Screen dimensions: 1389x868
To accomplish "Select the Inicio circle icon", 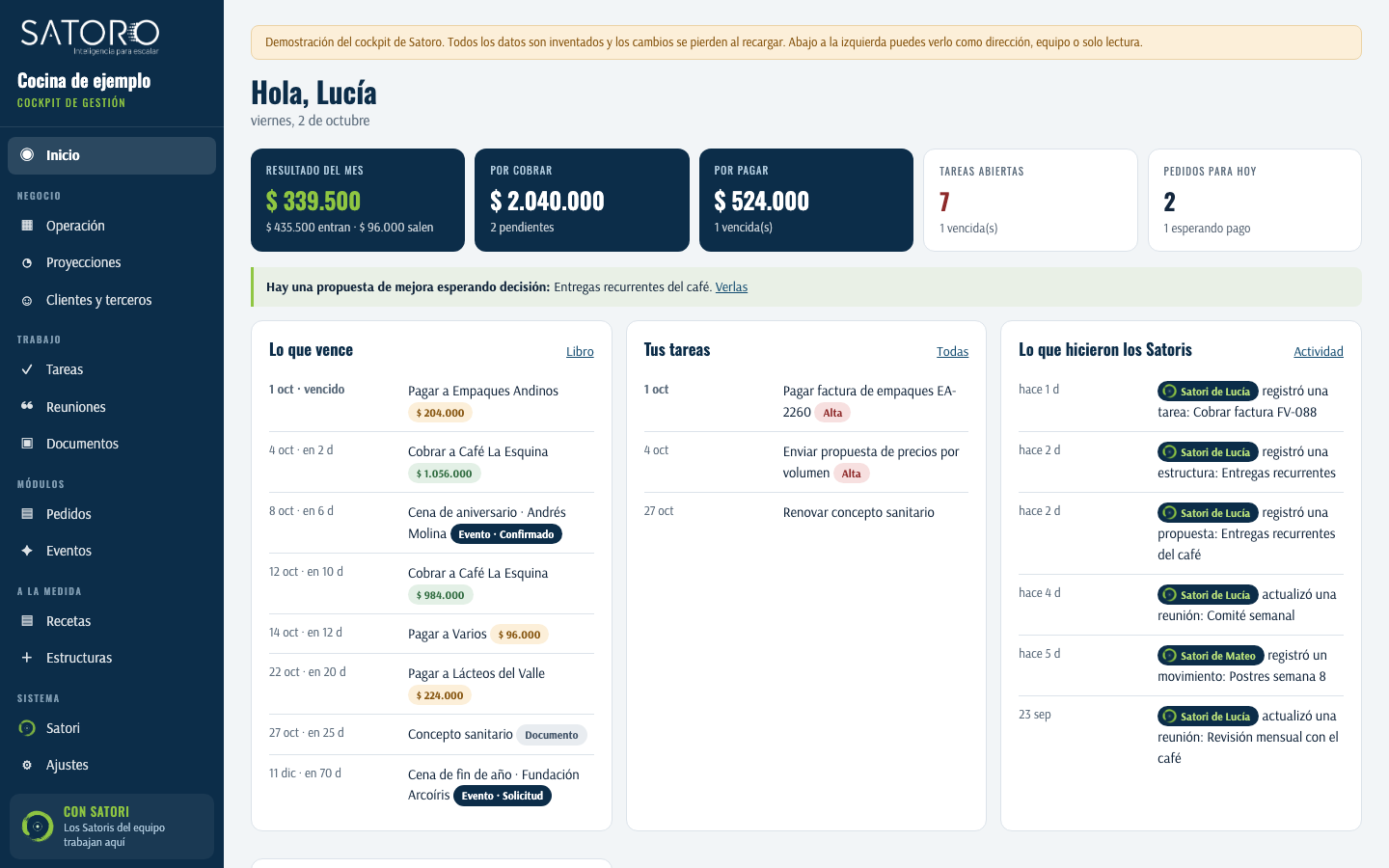I will 27,155.
